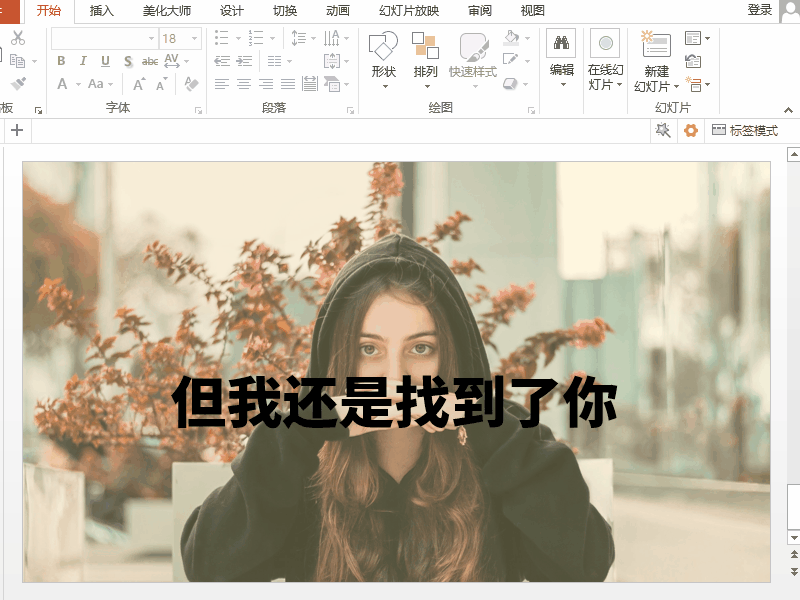The height and width of the screenshot is (600, 800).
Task: Click the orange gear settings icon
Action: coord(690,131)
